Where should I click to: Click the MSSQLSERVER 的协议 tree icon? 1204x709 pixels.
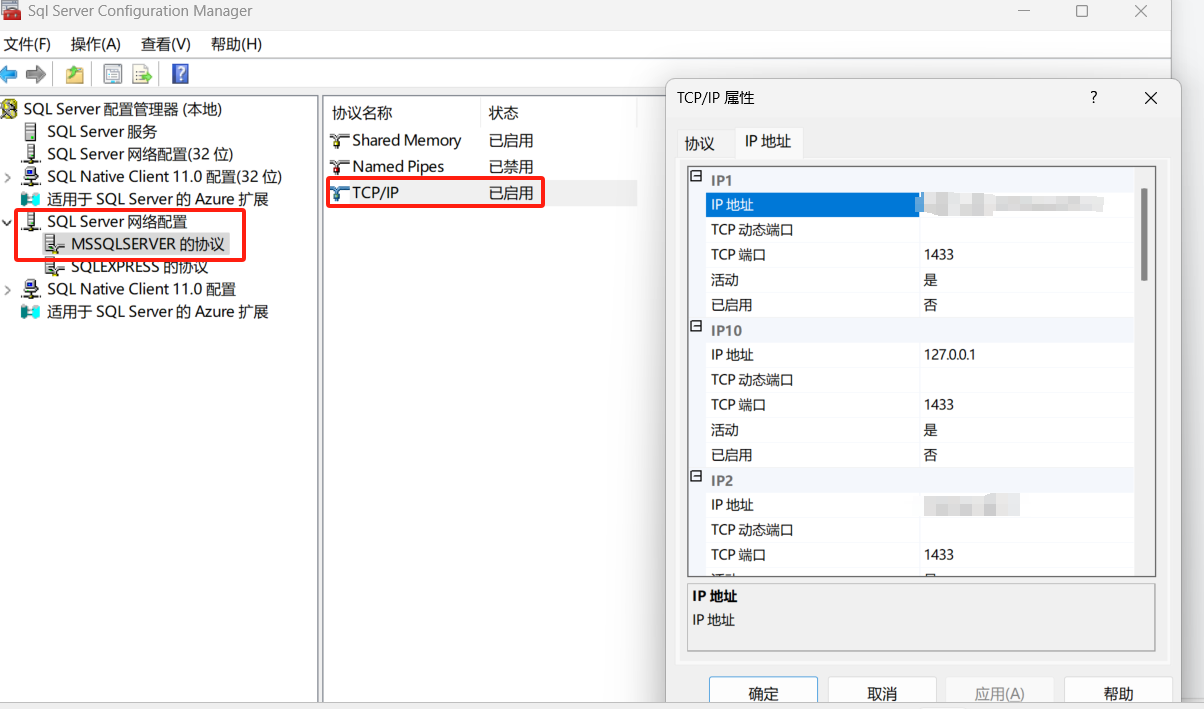click(55, 244)
